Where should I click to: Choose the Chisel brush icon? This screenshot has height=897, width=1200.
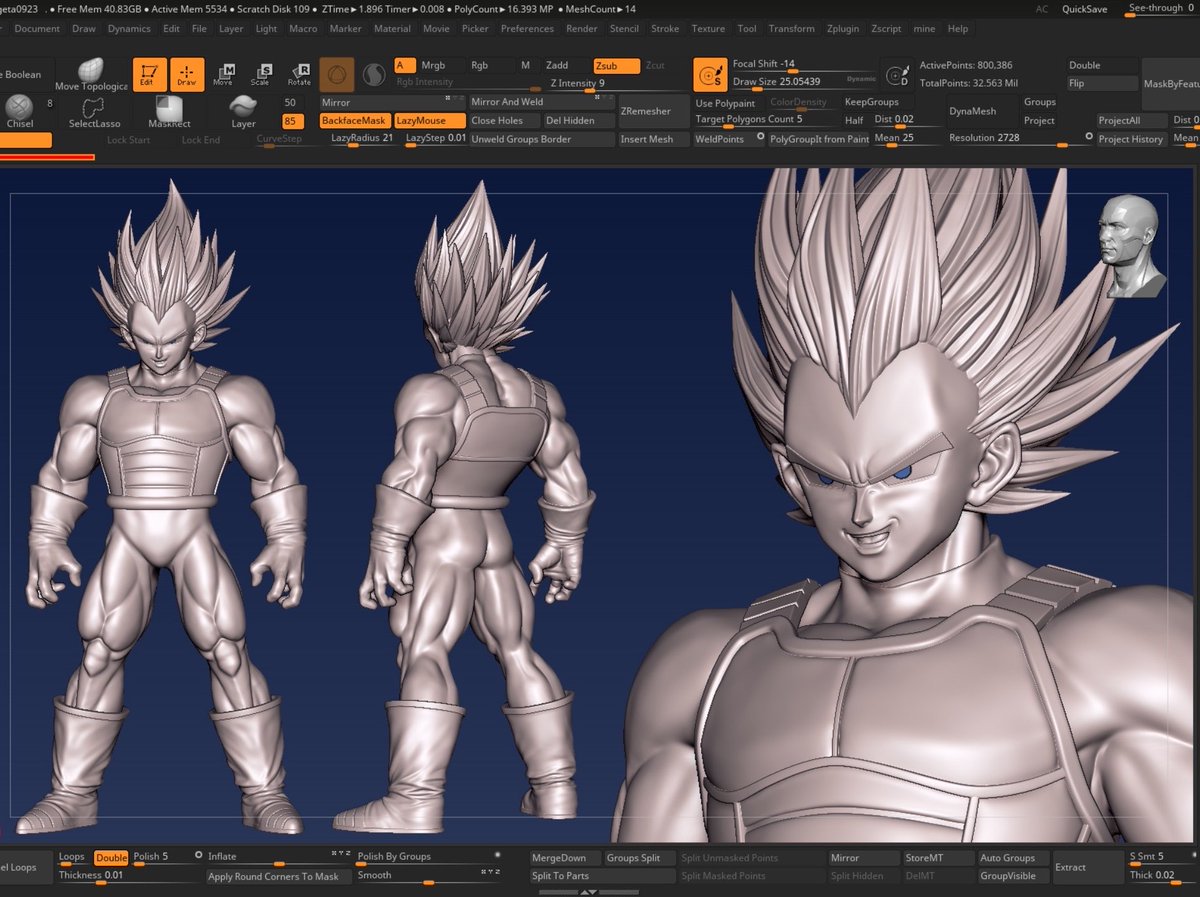[x=19, y=111]
